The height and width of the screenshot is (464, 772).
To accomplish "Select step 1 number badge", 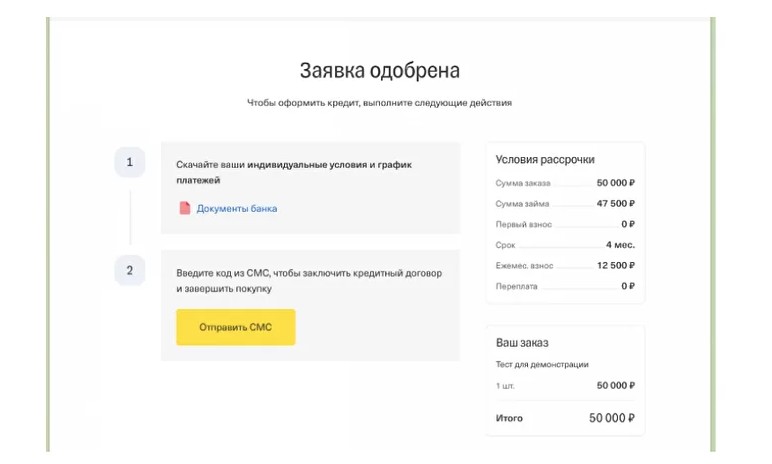I will [x=129, y=162].
